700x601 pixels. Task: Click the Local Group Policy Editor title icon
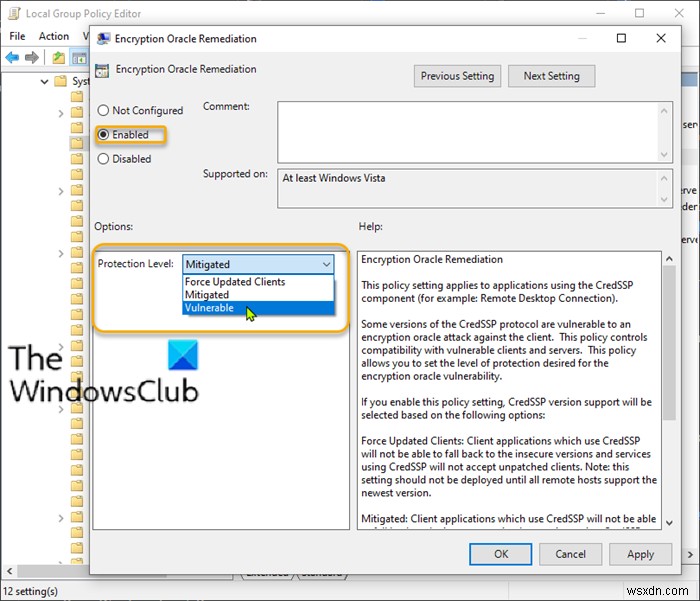click(x=14, y=13)
